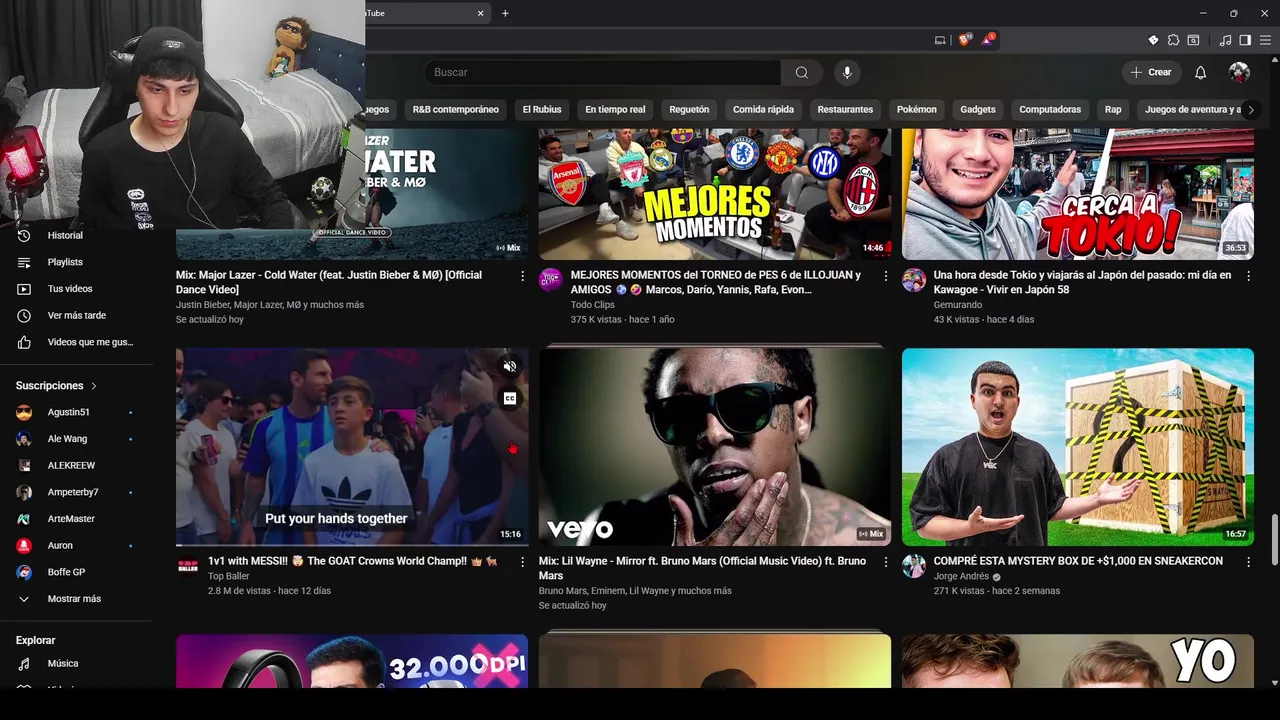This screenshot has width=1280, height=720.
Task: Click Todo Clips channel avatar
Action: 551,279
